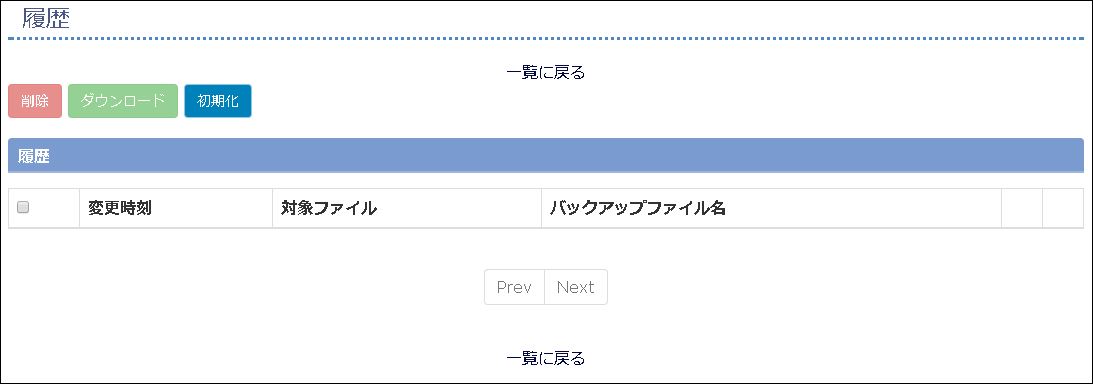Click the last empty header cell in table
This screenshot has height=384, width=1093.
tap(1063, 208)
